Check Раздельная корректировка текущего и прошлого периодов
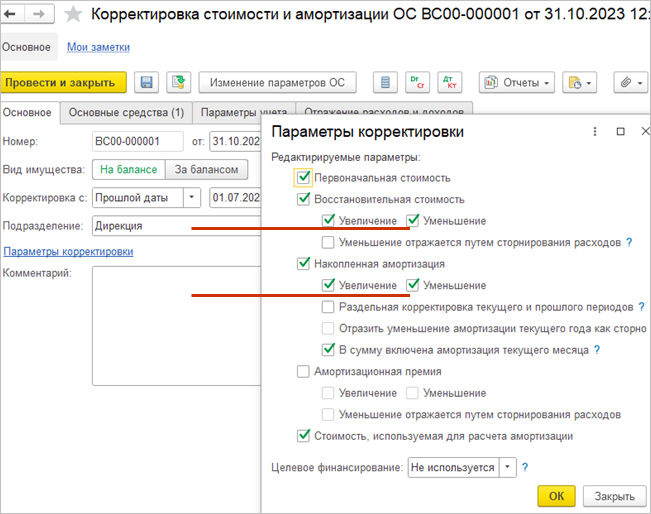The width and height of the screenshot is (651, 514). point(328,307)
